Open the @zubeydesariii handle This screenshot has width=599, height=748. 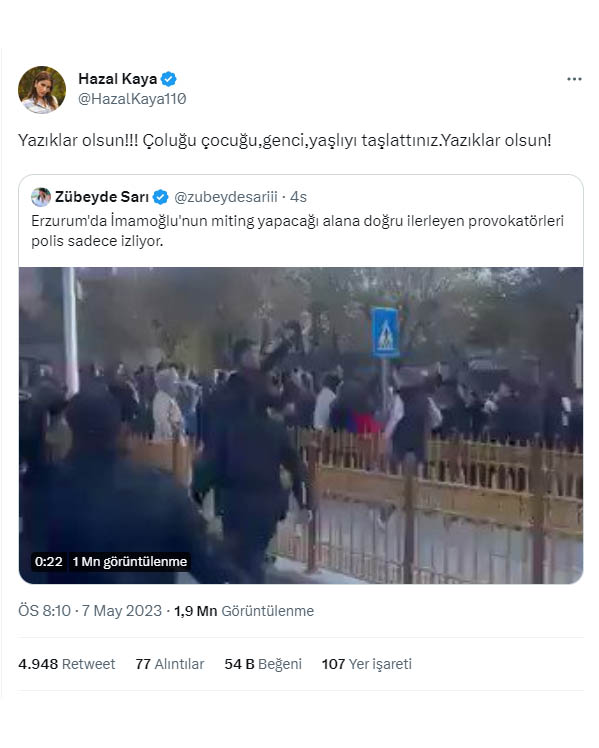226,197
